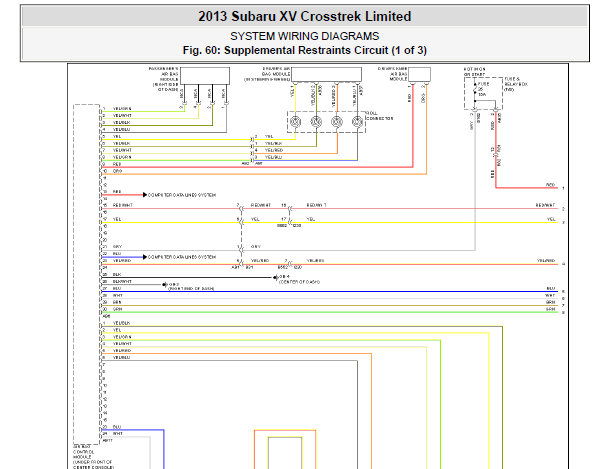
Task: Select the "RED" label beside off-page reference 1
Action: [x=550, y=185]
